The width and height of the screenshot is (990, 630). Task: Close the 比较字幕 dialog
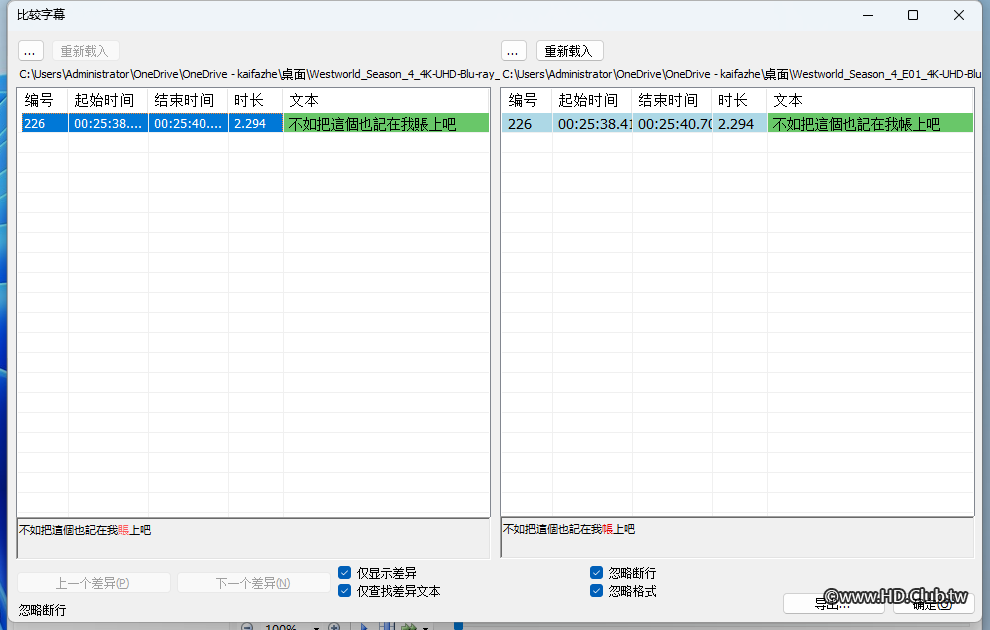pyautogui.click(x=958, y=15)
